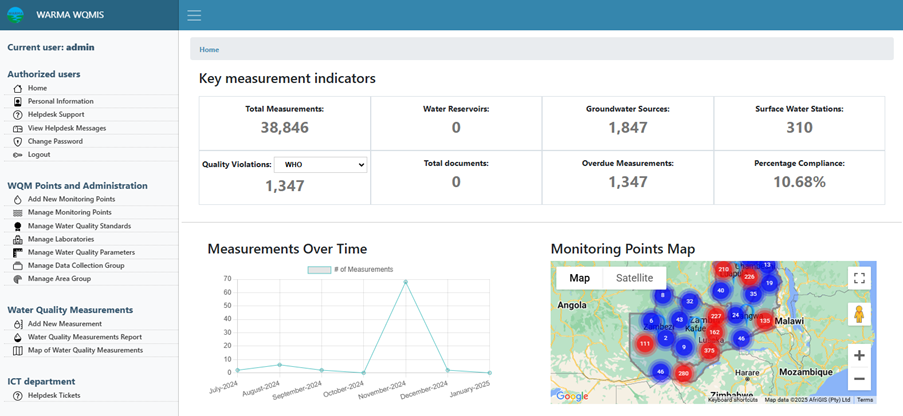
Task: Open the Quality Violations WHO dropdown
Action: click(x=322, y=164)
